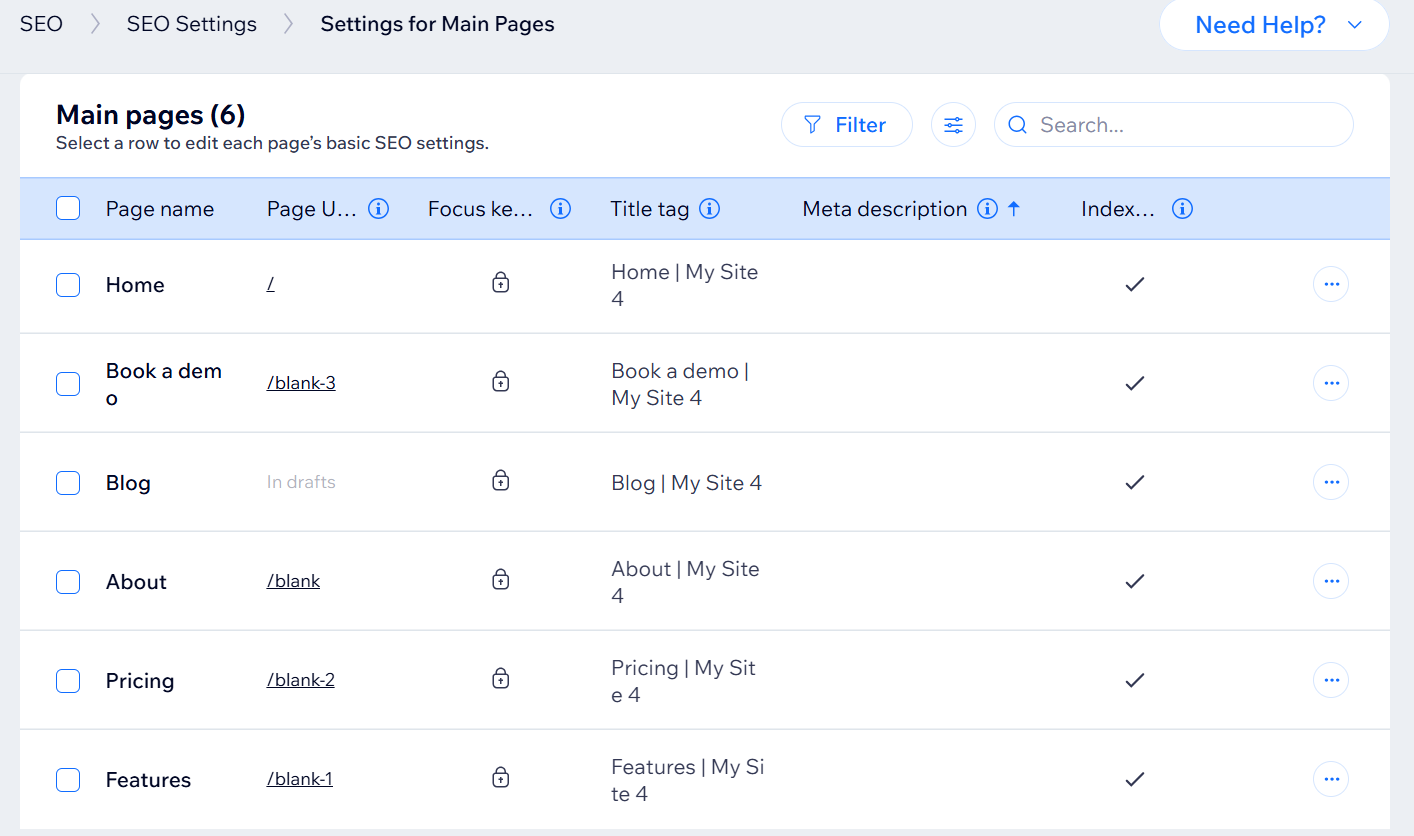Click the Meta description info icon
The image size is (1414, 836).
[987, 209]
